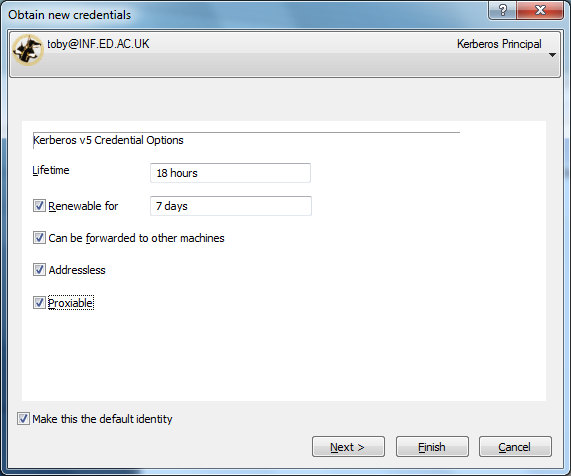Click the Kerberos v5 Credential Options heading
This screenshot has width=571, height=476.
108,140
